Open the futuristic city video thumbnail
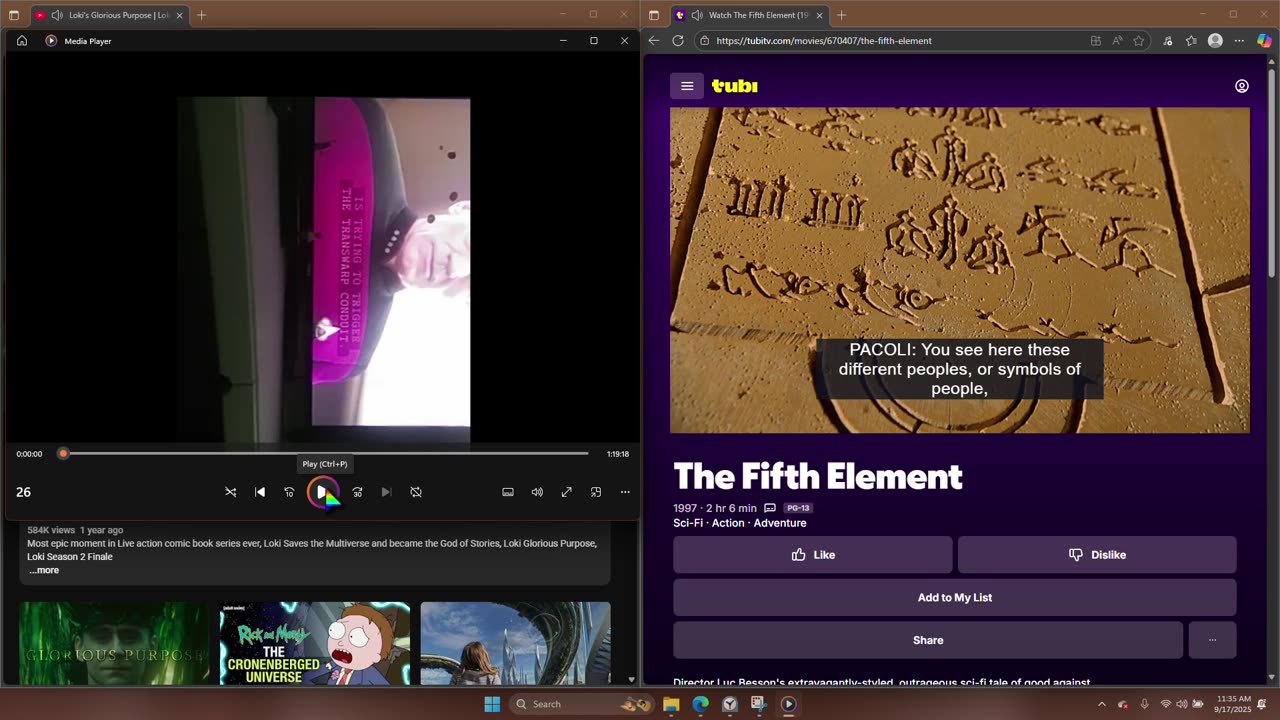The image size is (1280, 720). [x=516, y=644]
